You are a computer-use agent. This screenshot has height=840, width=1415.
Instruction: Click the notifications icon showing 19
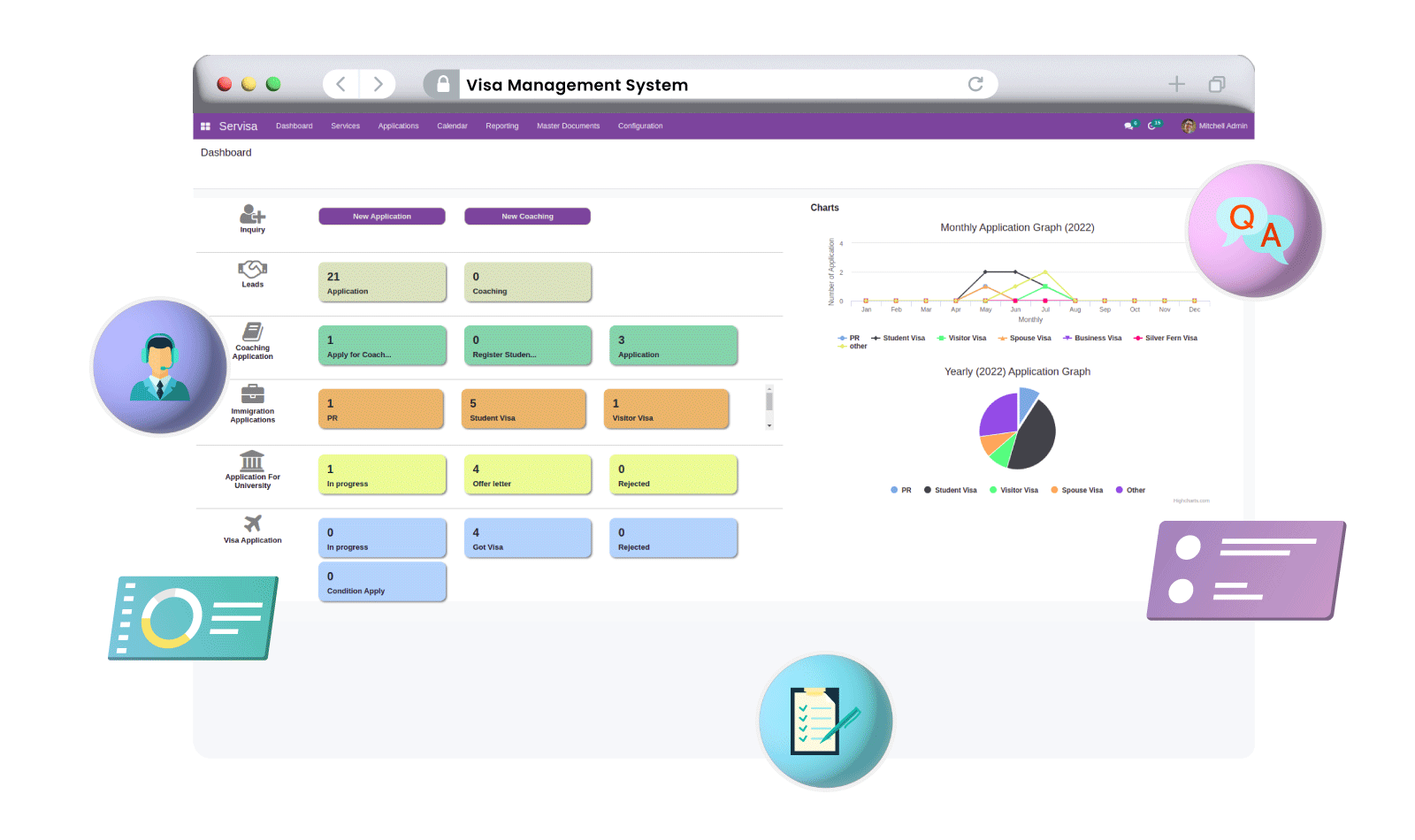[1155, 126]
